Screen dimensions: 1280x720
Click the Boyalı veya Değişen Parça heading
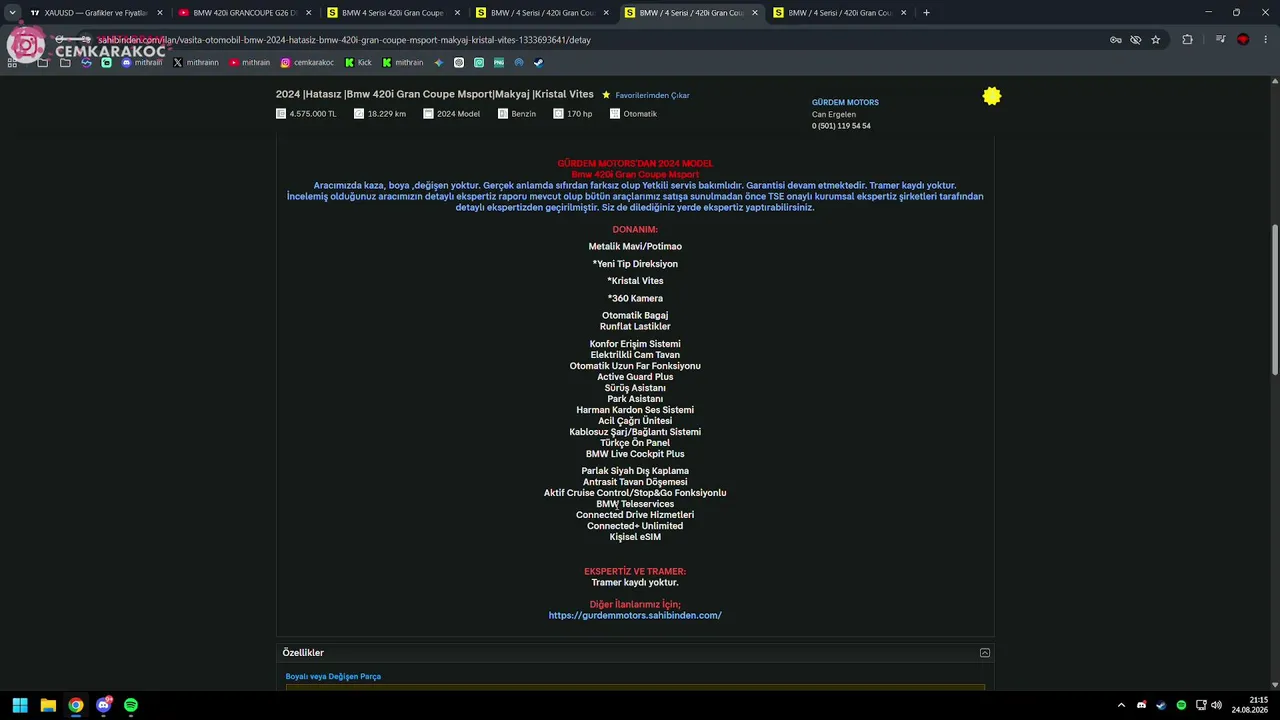pyautogui.click(x=333, y=677)
